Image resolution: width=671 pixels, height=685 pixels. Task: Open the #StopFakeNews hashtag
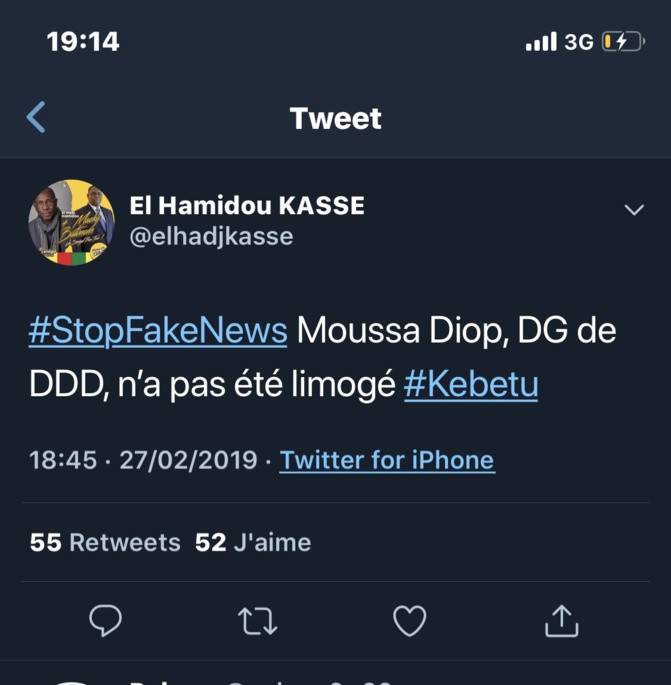click(158, 332)
